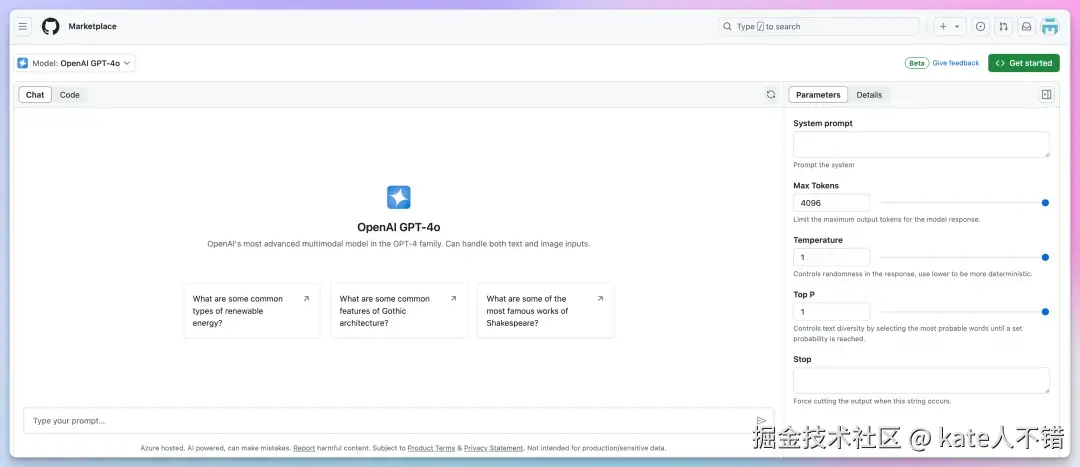Switch to the Chat tab
1080x467 pixels.
35,95
